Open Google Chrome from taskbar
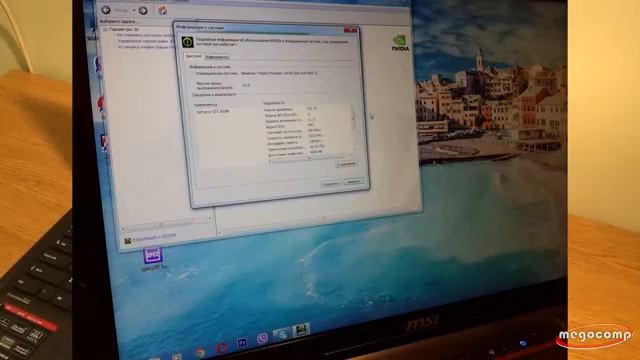The image size is (640, 360). pos(200,352)
